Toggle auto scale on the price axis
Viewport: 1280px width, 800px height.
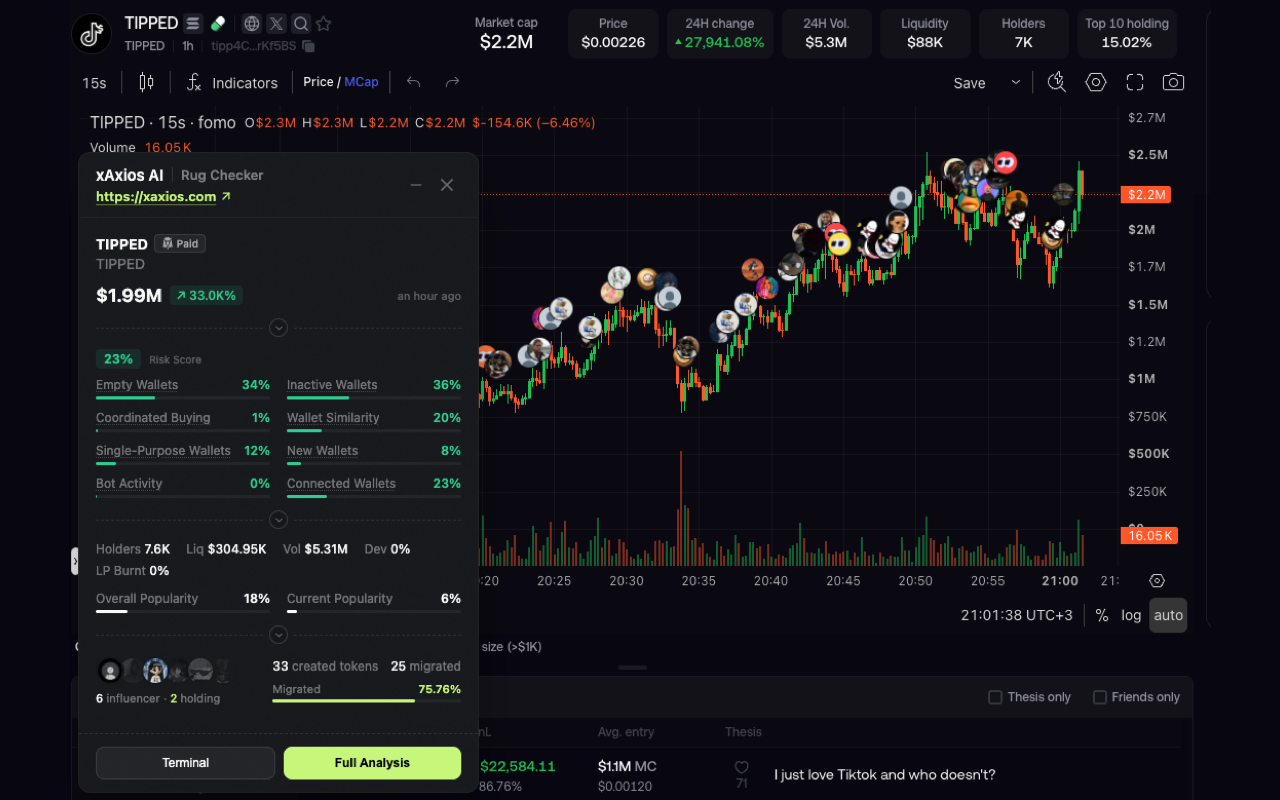pos(1168,615)
